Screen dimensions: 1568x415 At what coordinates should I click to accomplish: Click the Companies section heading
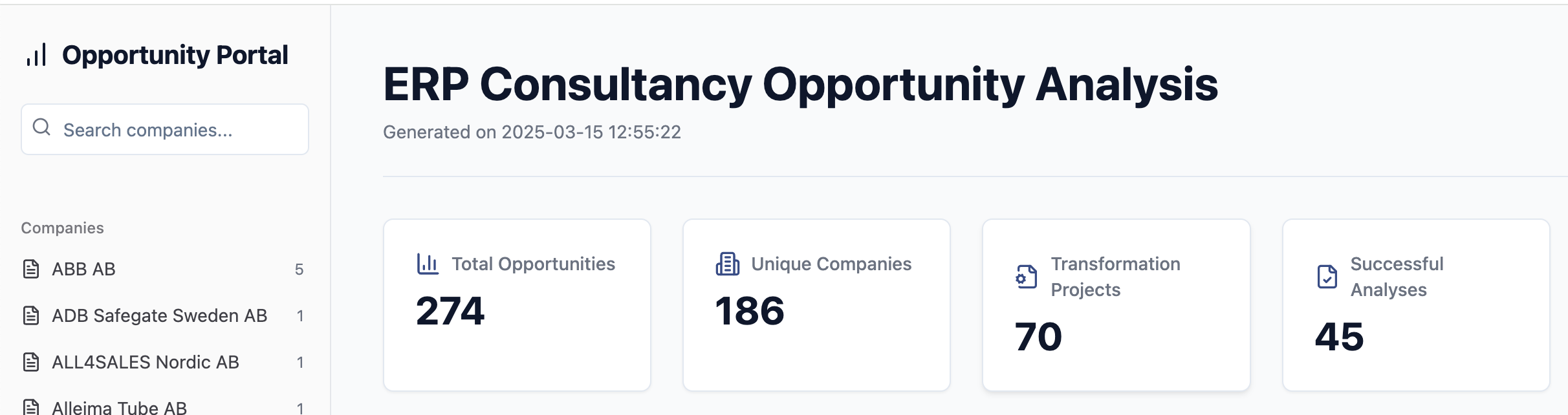tap(62, 227)
